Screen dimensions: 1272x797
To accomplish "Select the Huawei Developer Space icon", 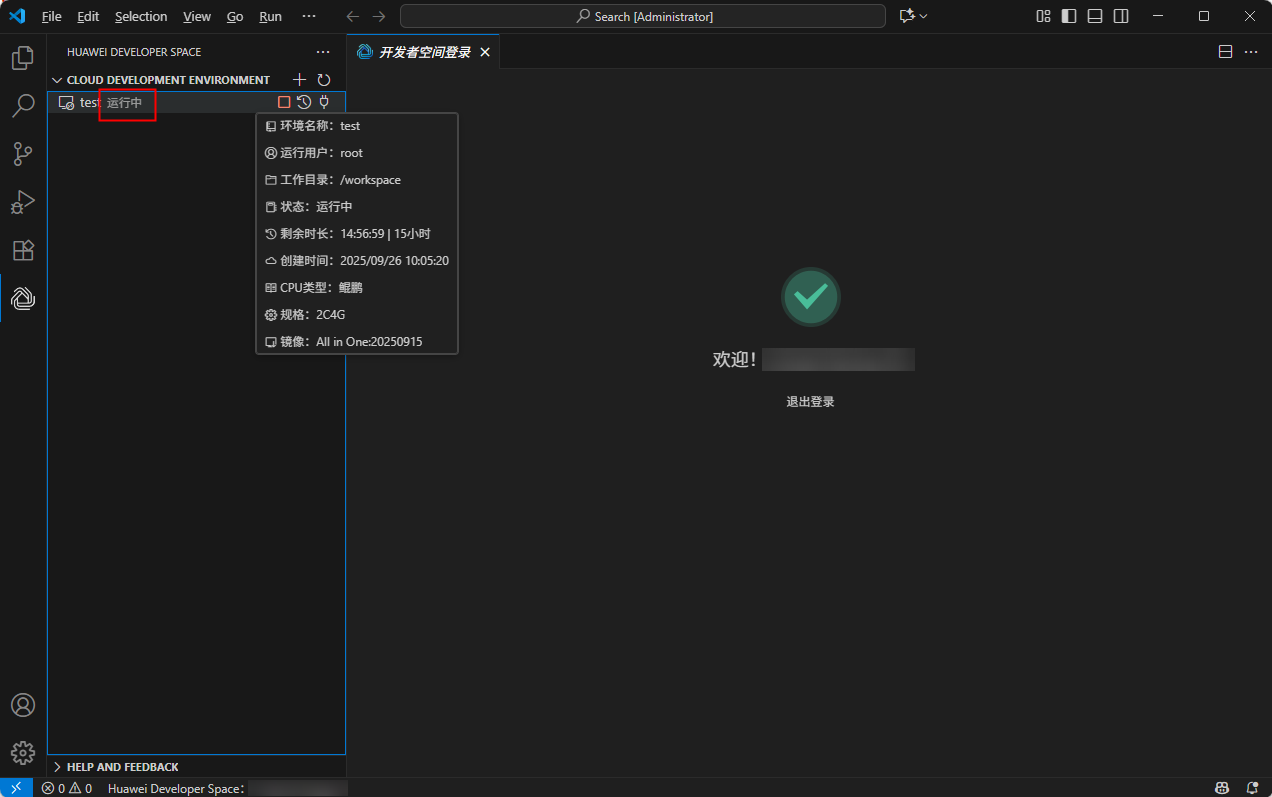I will click(x=23, y=298).
